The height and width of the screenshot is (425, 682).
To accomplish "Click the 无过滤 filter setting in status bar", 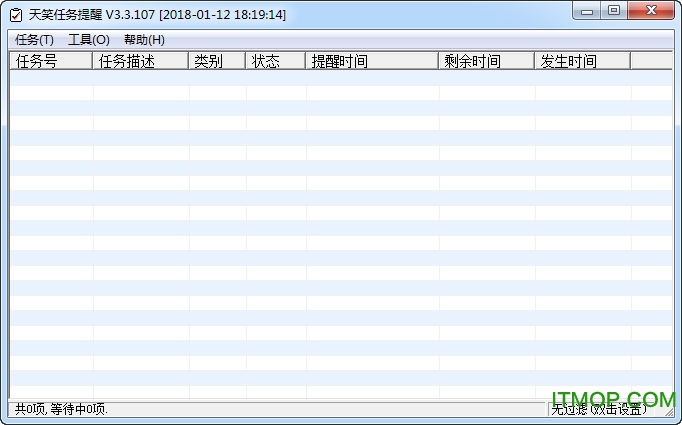I will point(600,409).
